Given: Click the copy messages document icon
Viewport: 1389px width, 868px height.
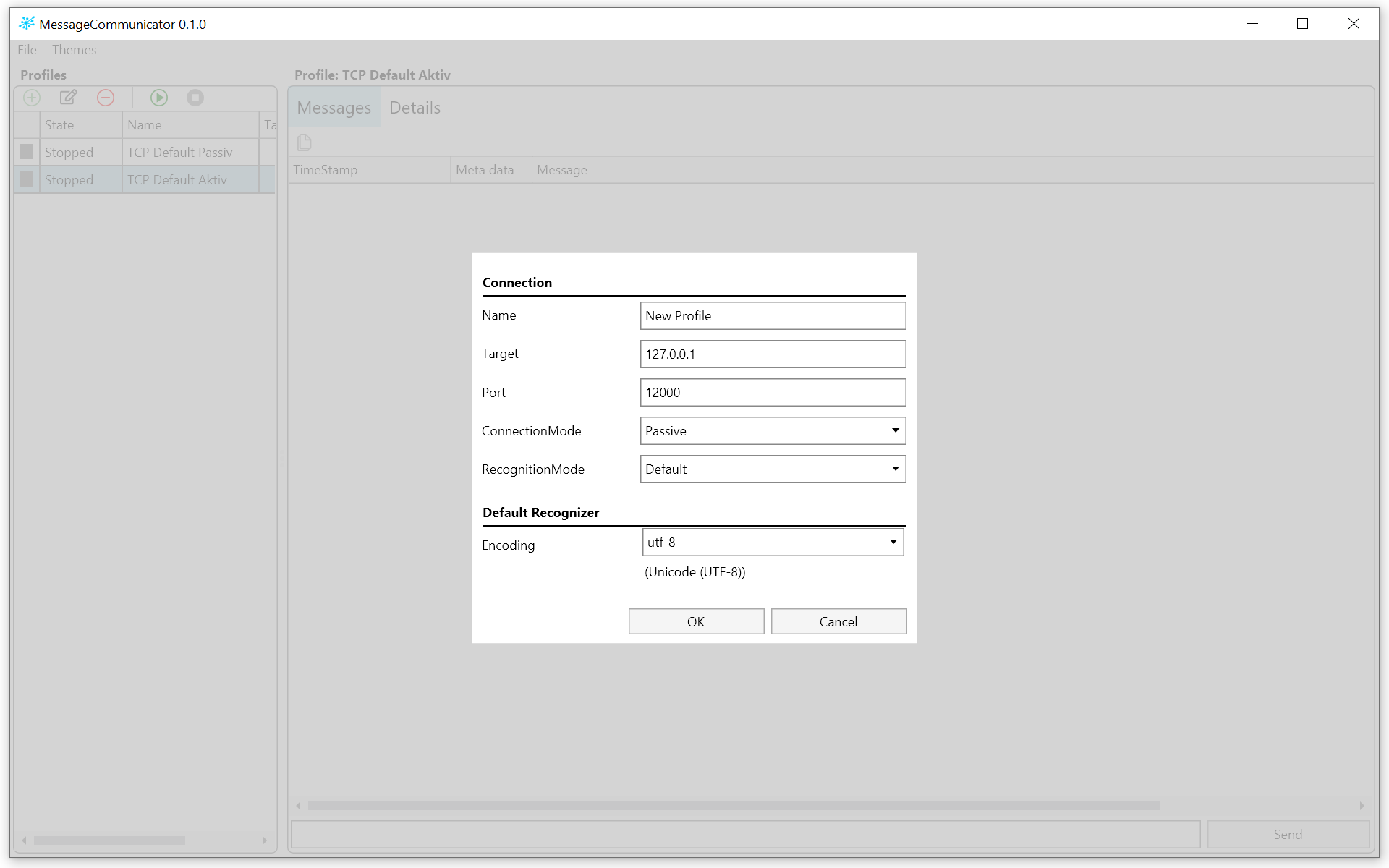Looking at the screenshot, I should pyautogui.click(x=305, y=142).
